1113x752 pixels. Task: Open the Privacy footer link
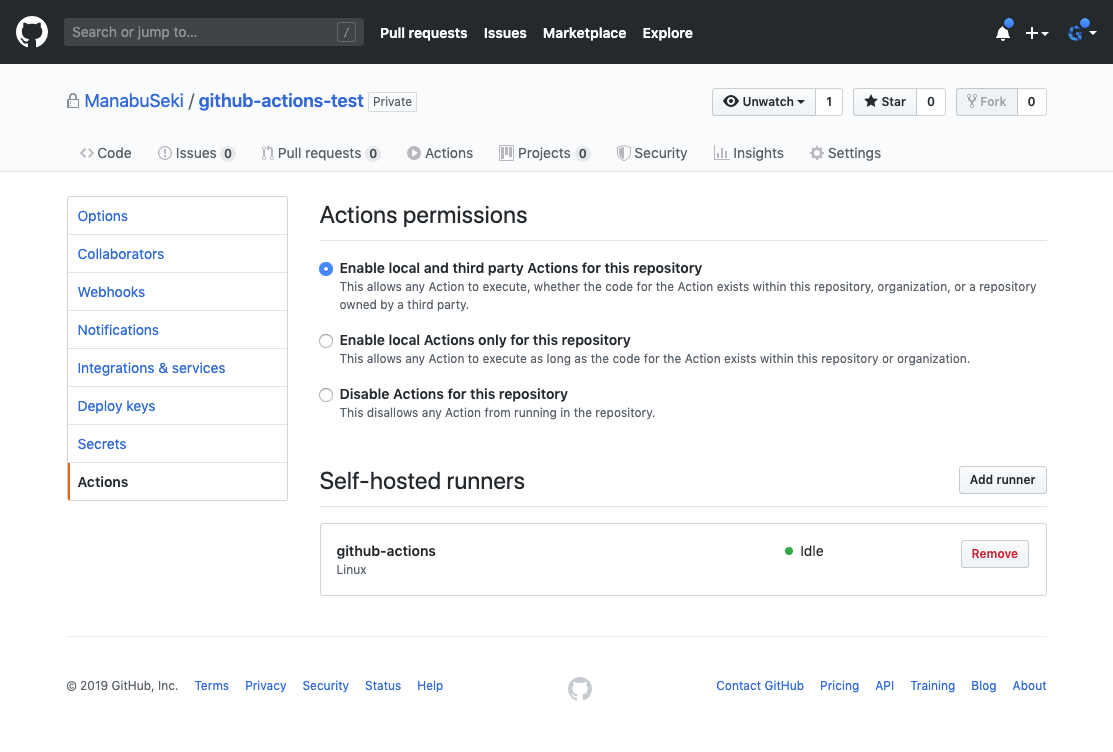[265, 685]
